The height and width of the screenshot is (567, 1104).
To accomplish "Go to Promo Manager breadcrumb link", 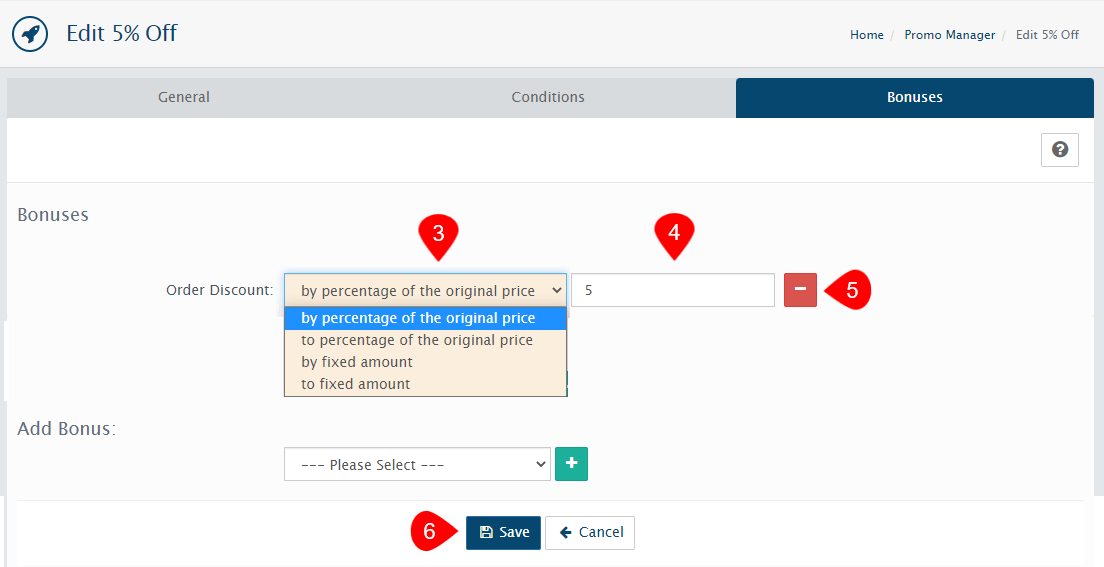I will (x=949, y=35).
